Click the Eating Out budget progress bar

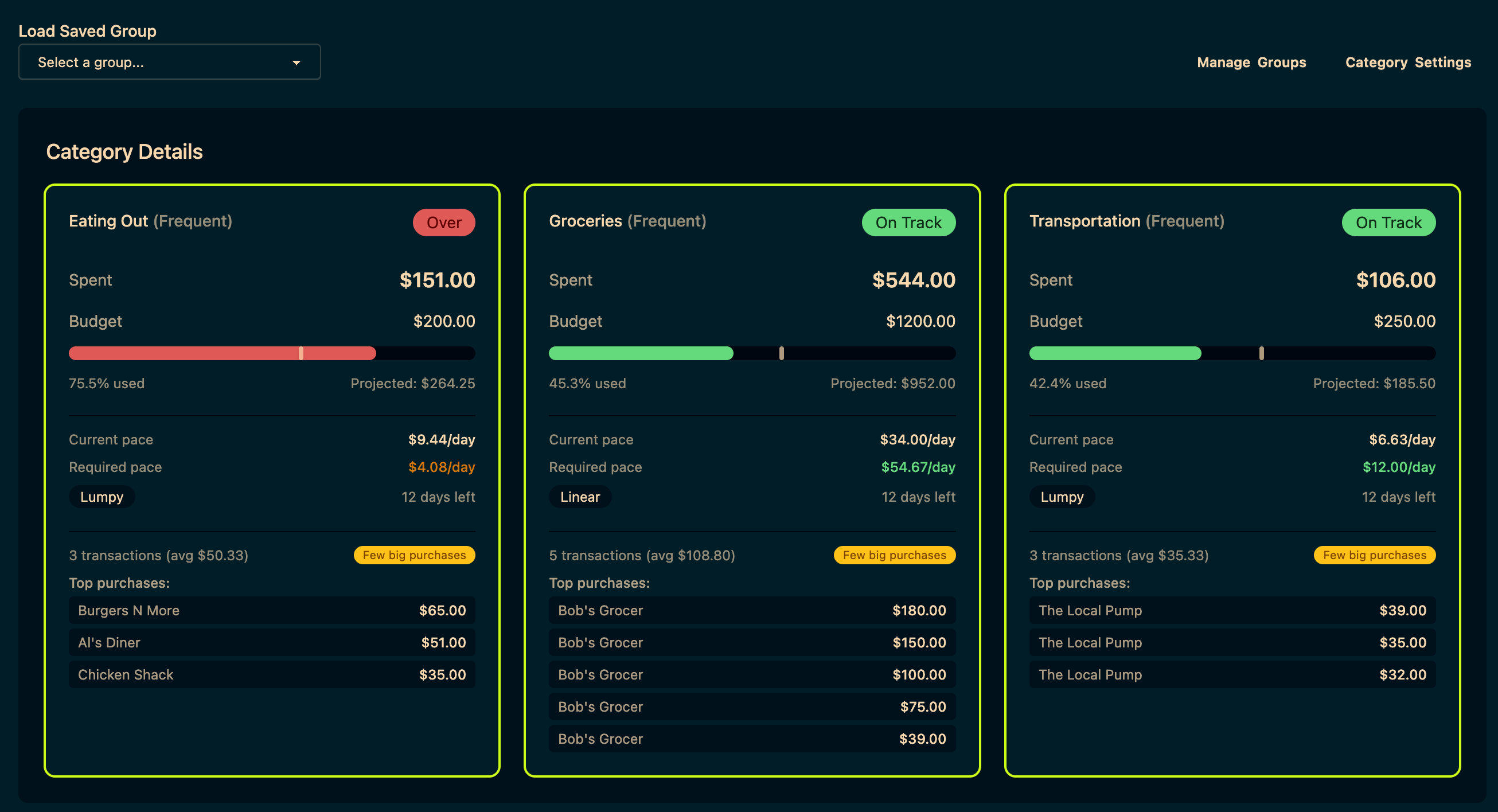coord(272,353)
